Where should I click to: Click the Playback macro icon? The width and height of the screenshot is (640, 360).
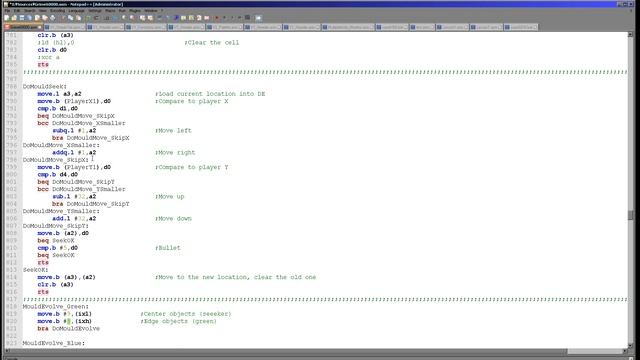[232, 18]
